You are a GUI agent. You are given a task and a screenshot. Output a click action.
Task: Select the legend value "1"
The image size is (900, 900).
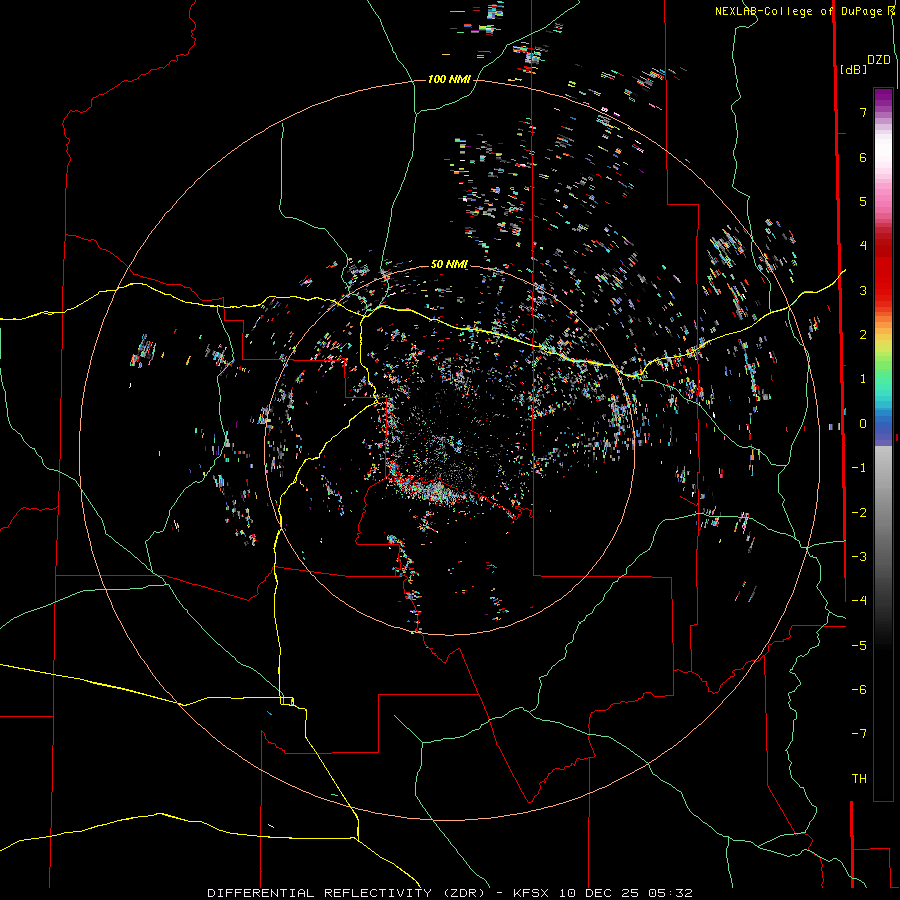[x=863, y=379]
